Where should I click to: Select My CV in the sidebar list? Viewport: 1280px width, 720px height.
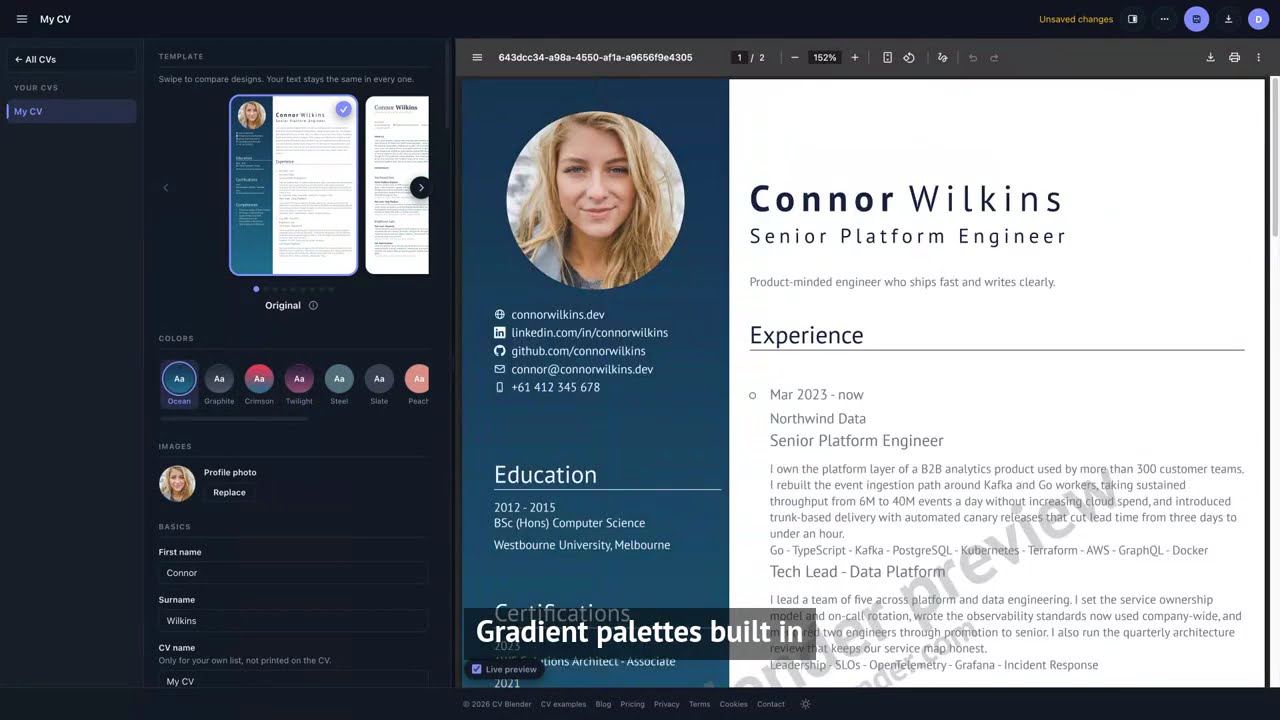[72, 112]
